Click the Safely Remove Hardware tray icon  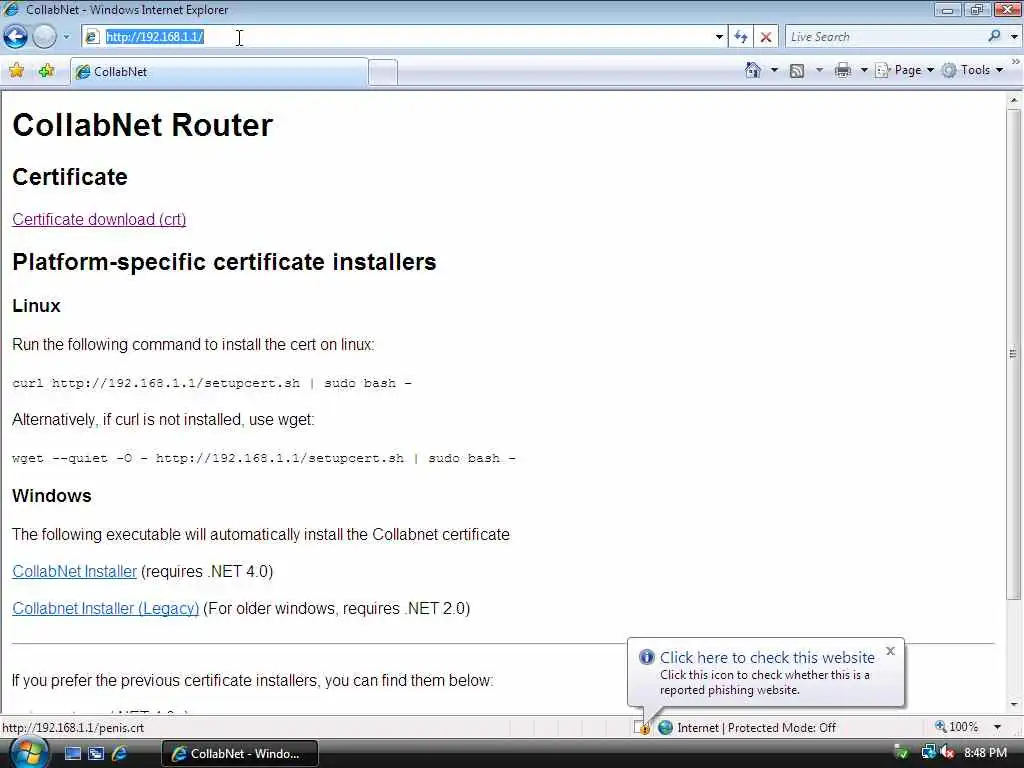[901, 753]
